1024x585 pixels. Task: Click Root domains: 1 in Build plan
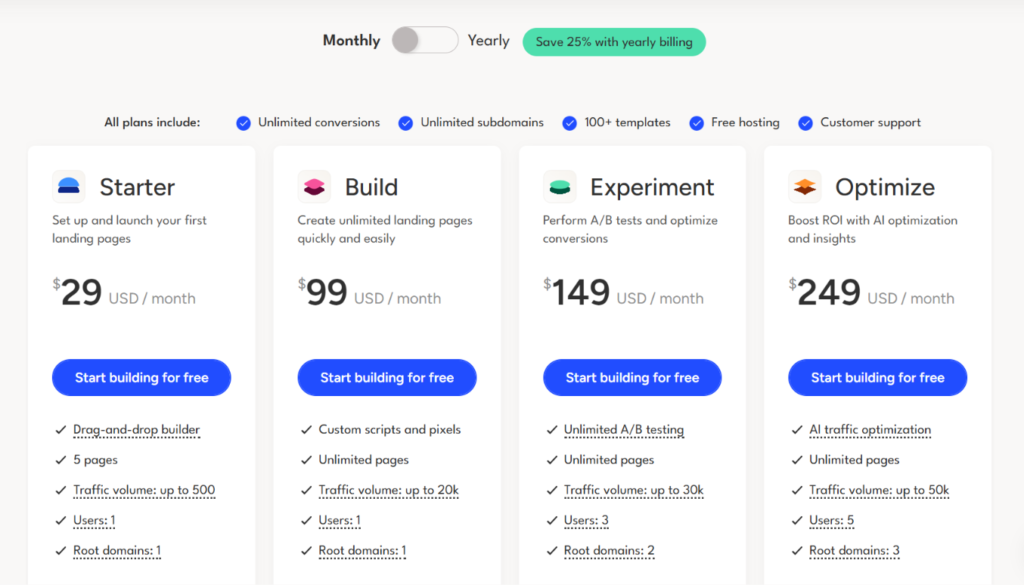tap(362, 550)
